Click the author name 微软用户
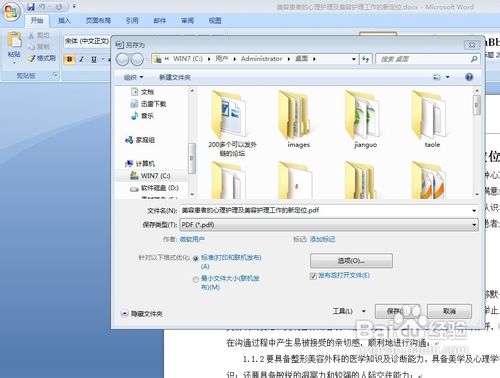The height and width of the screenshot is (378, 500). (192, 239)
